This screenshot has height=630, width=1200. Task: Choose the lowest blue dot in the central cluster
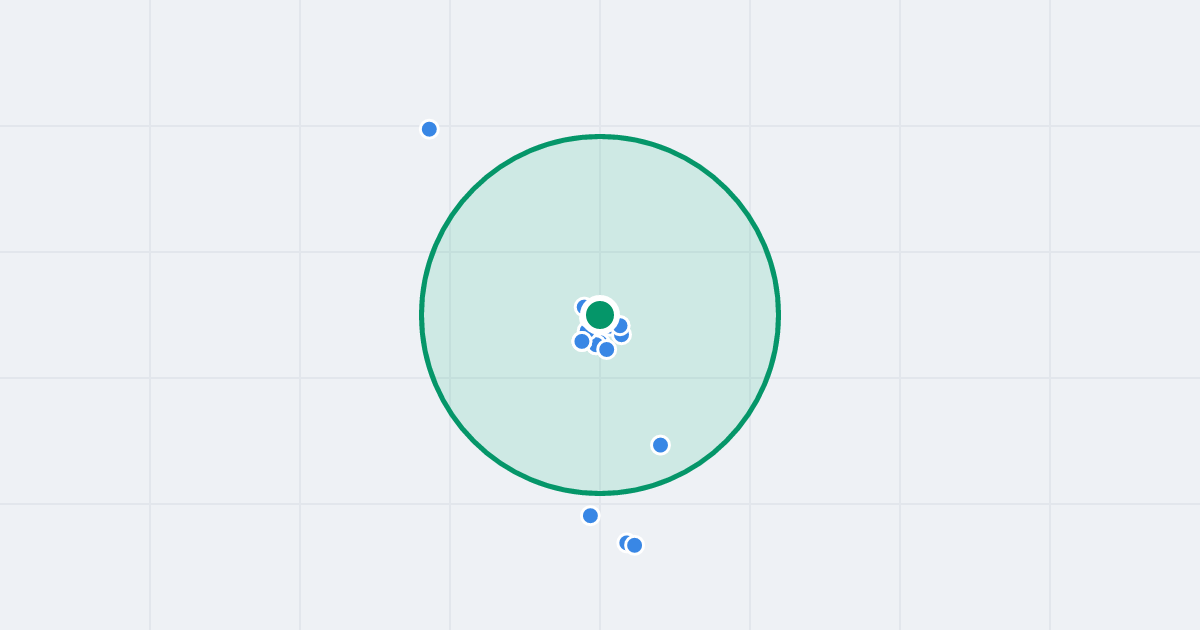607,349
